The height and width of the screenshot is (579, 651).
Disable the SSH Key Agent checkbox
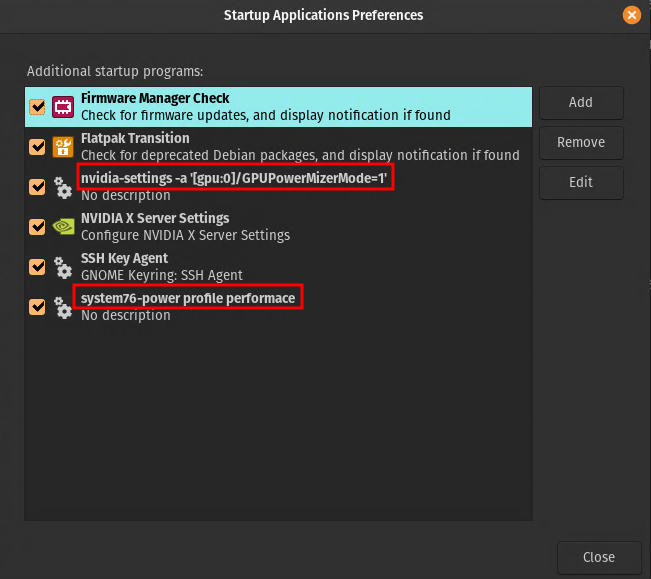pos(37,267)
